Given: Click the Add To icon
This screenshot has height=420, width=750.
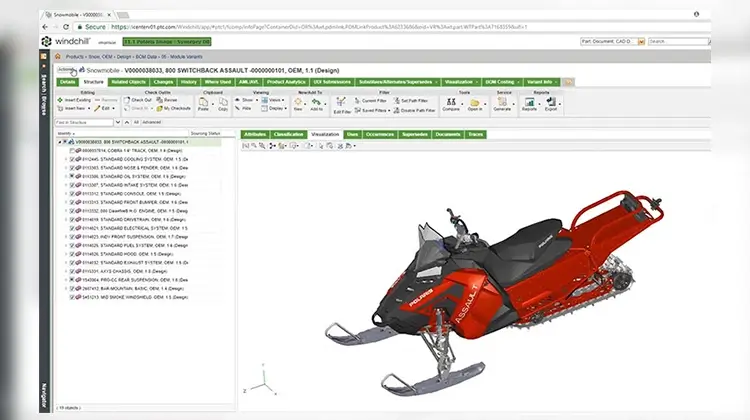Looking at the screenshot, I should point(316,102).
